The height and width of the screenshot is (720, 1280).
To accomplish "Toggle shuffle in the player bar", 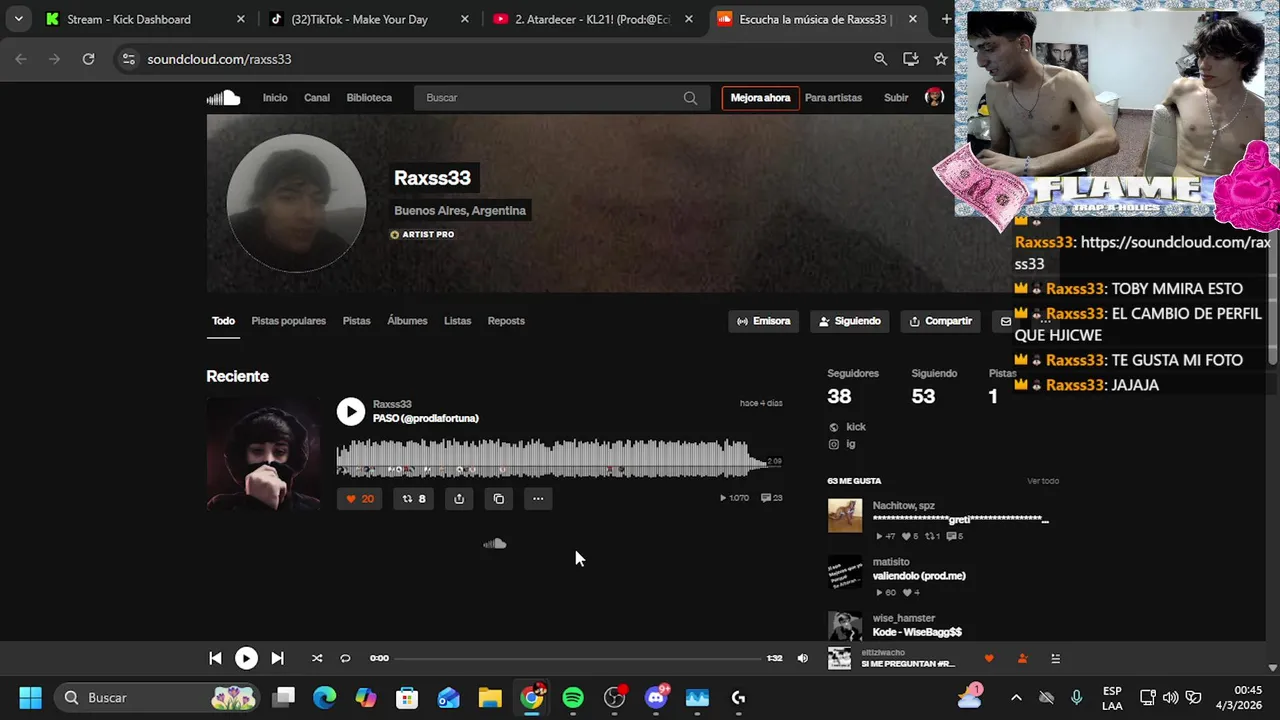I will [317, 658].
